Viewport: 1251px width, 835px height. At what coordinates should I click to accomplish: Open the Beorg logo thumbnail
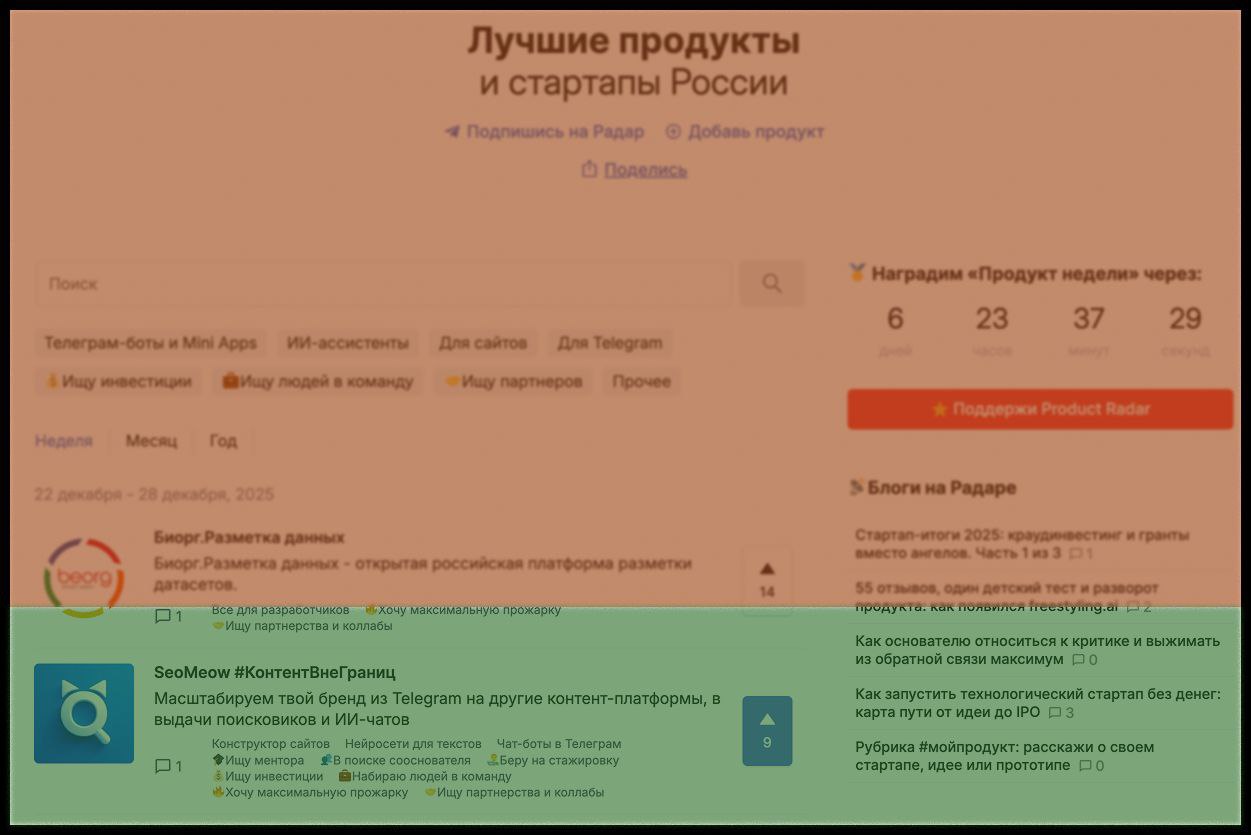(x=84, y=578)
